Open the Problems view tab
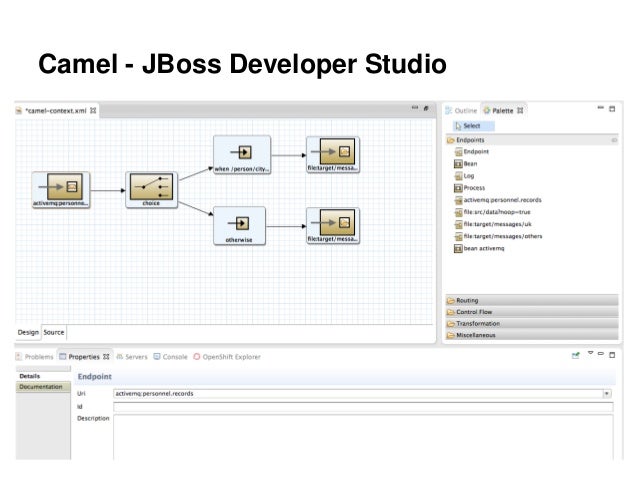 (x=35, y=357)
